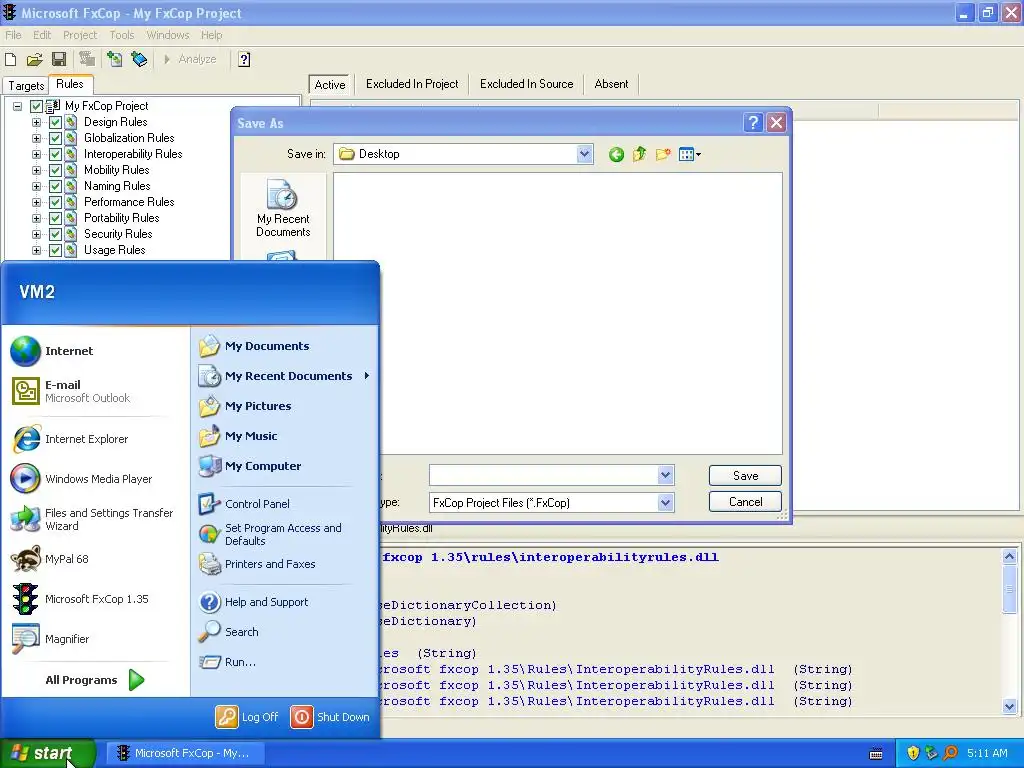Uncheck the Portability Rules checkbox
Image resolution: width=1024 pixels, height=768 pixels.
click(x=56, y=218)
